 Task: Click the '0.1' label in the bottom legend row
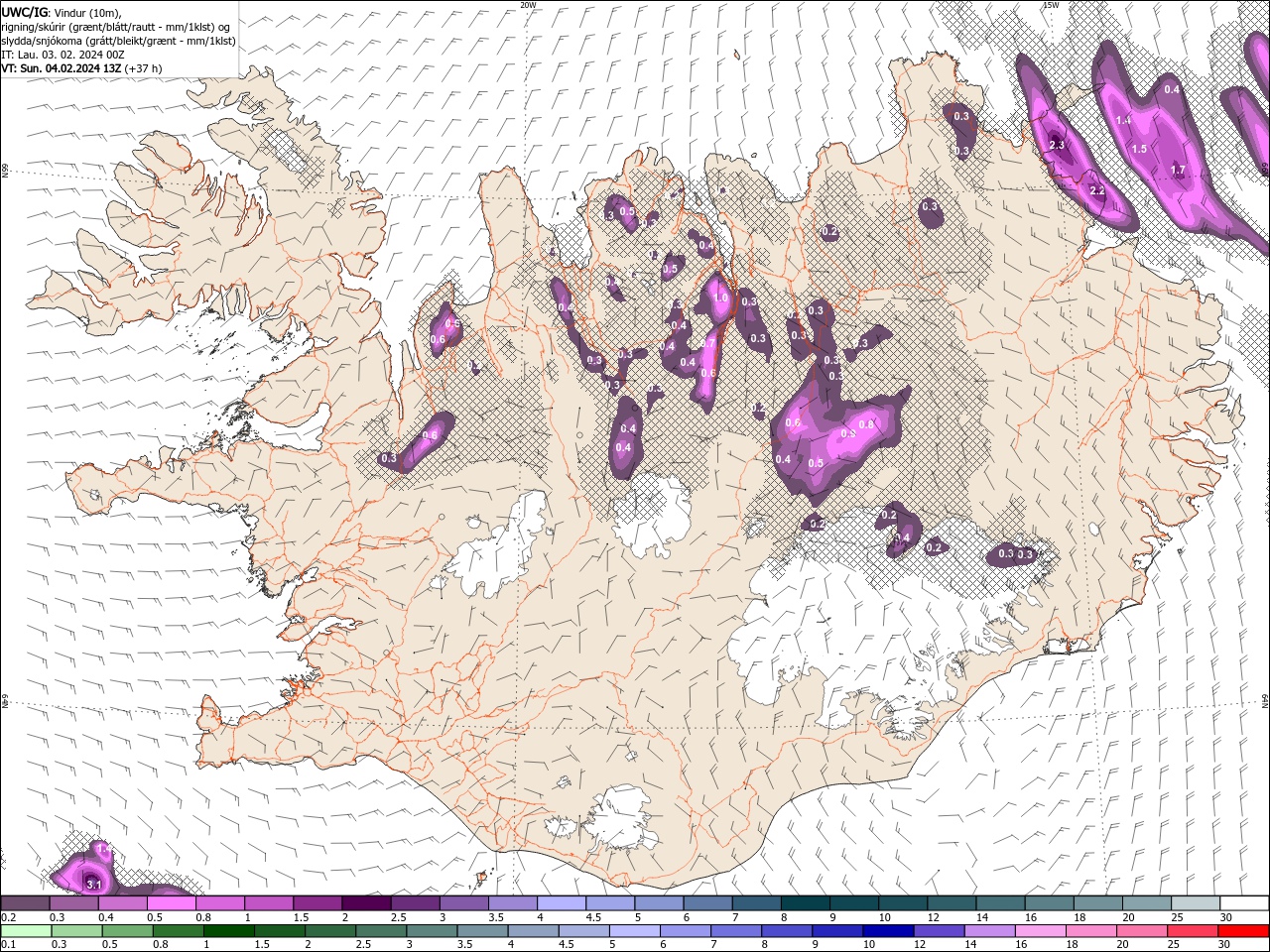pyautogui.click(x=8, y=945)
